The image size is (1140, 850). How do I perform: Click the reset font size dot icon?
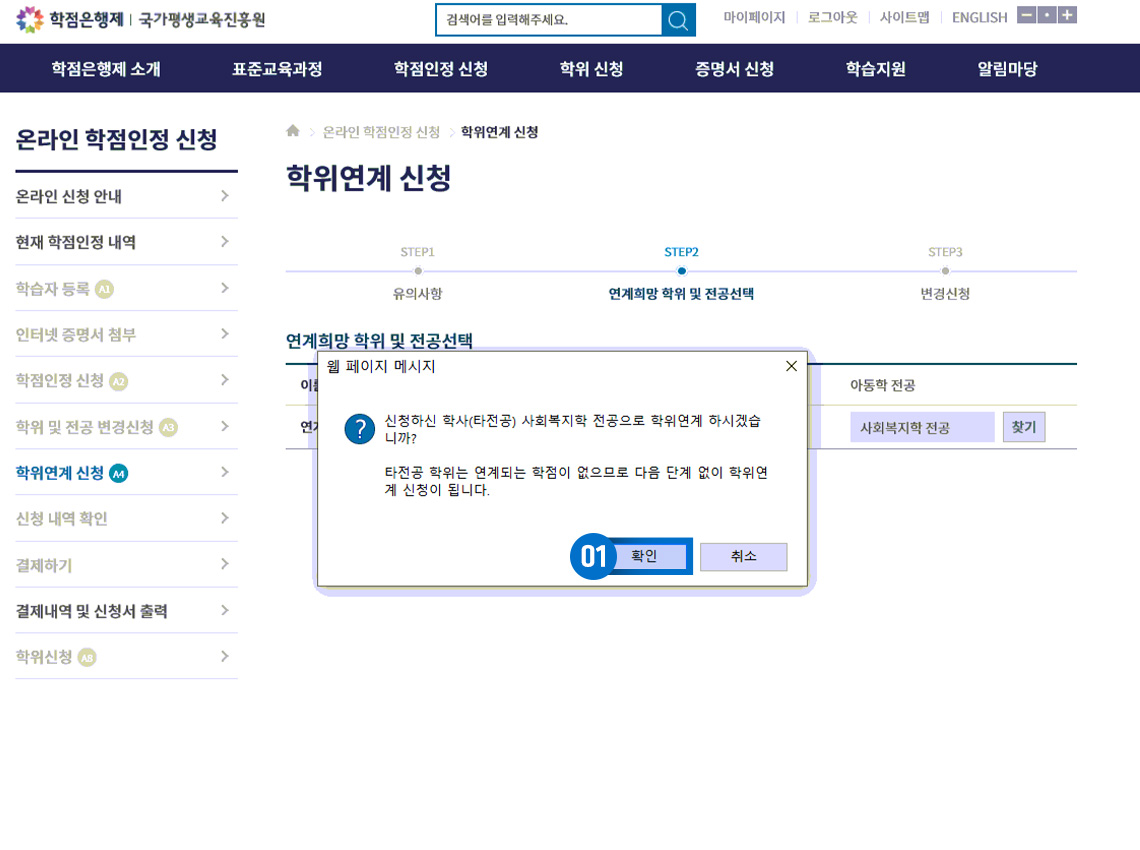(x=1047, y=15)
